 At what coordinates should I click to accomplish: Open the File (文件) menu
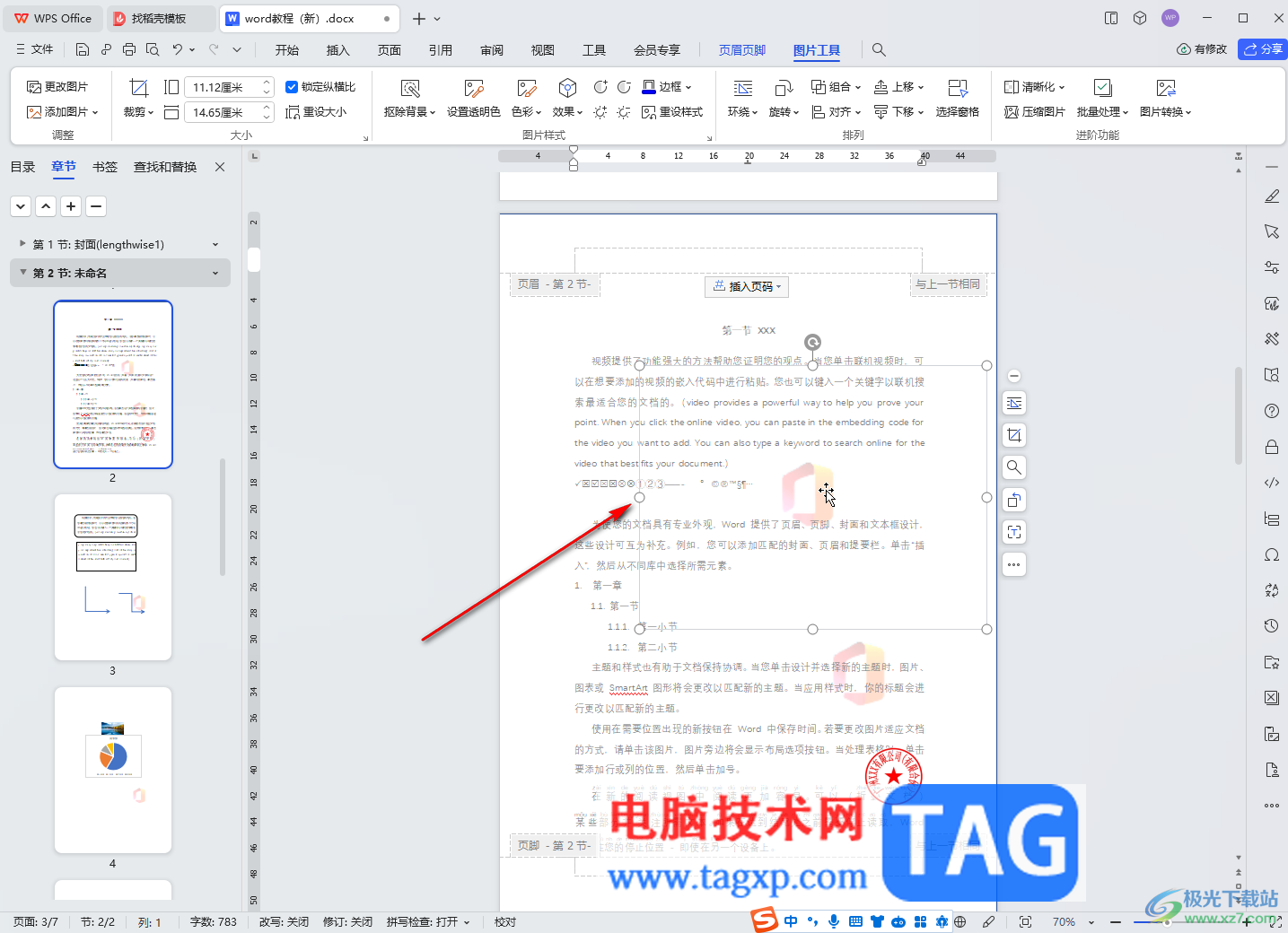pyautogui.click(x=34, y=49)
